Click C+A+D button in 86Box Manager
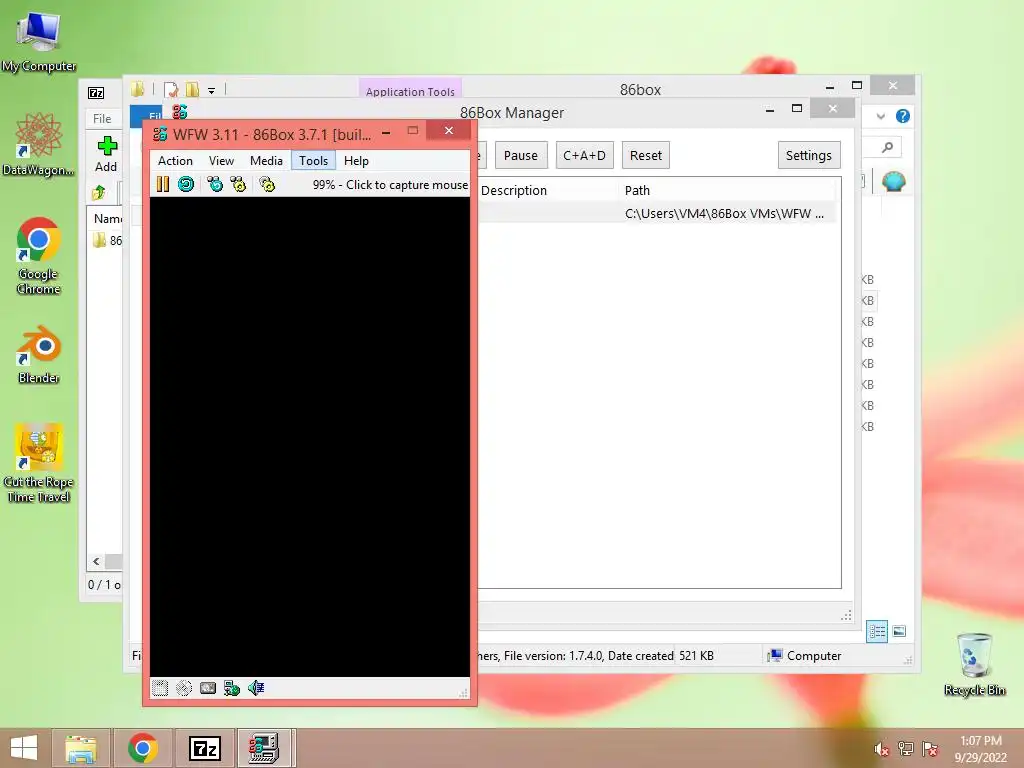Viewport: 1024px width, 768px height. (x=584, y=155)
